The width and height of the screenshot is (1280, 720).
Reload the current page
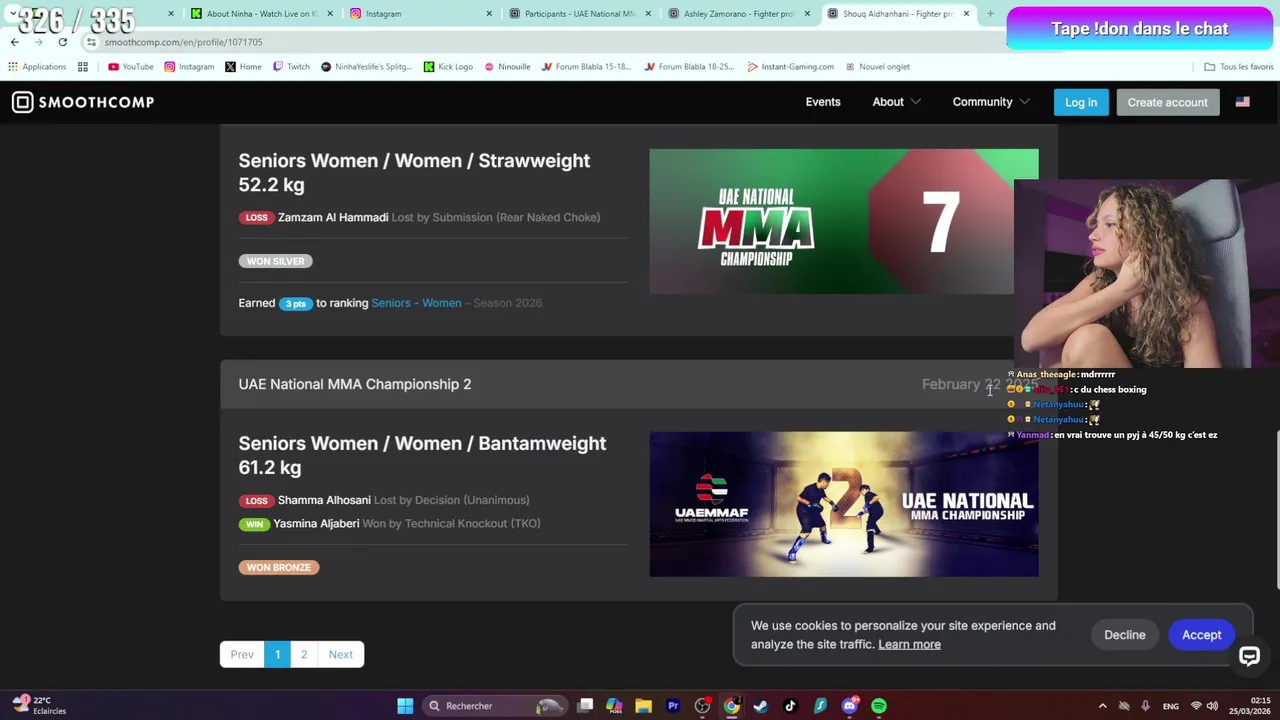[62, 42]
